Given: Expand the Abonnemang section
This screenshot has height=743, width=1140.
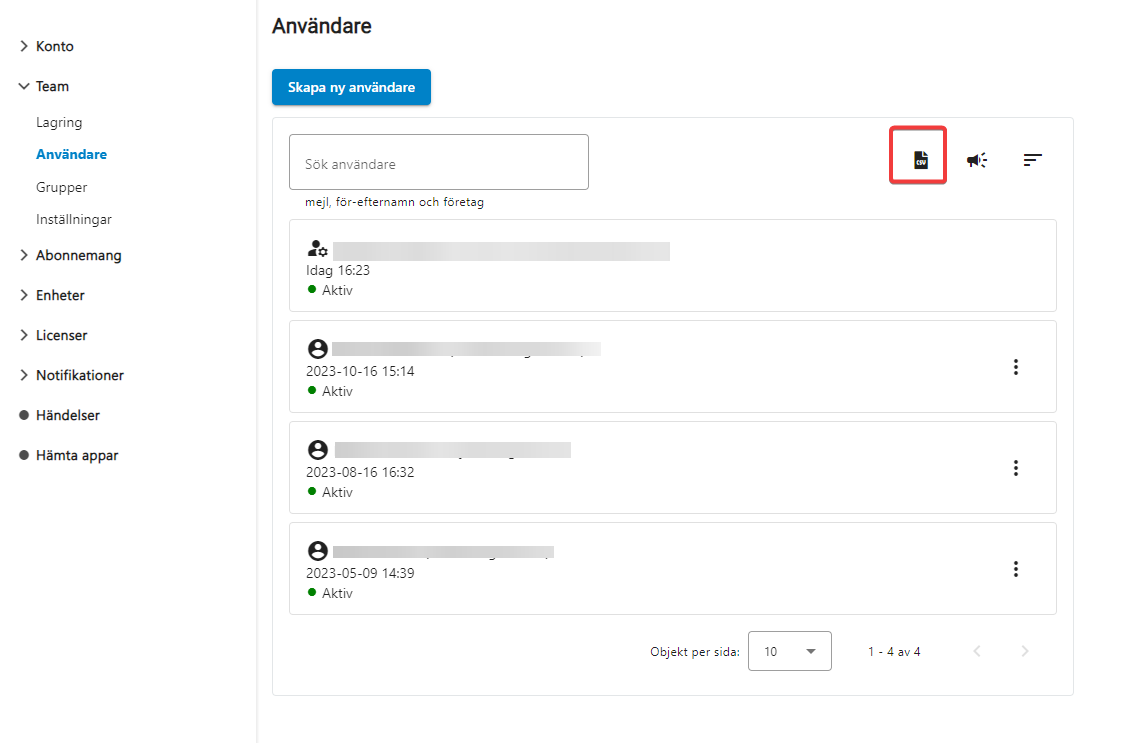Looking at the screenshot, I should pos(78,255).
